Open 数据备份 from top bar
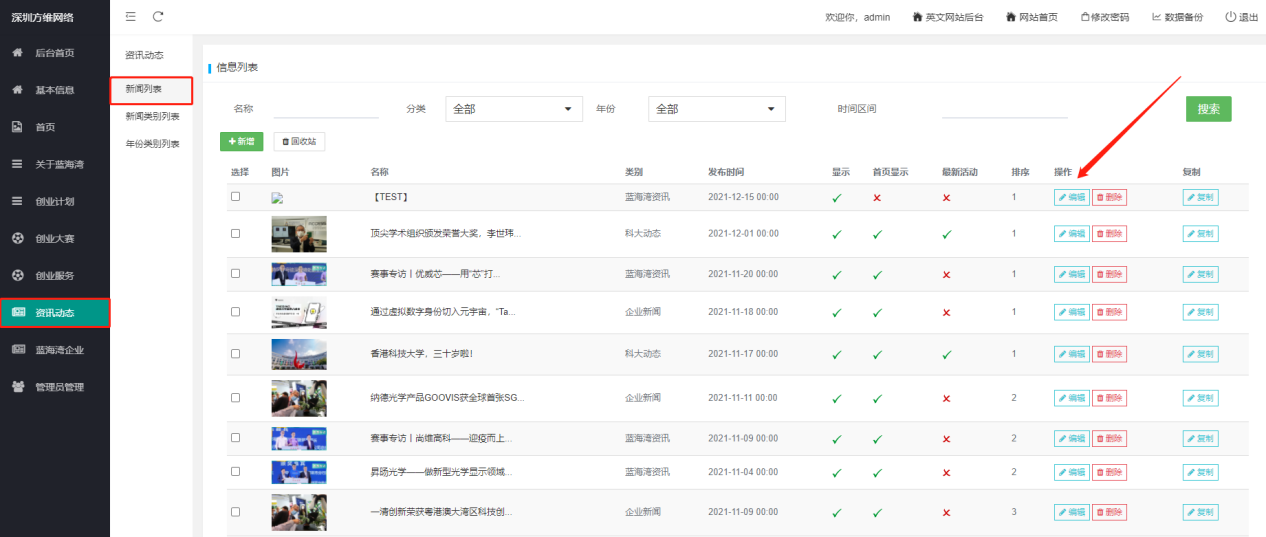Screen dimensions: 1266x537 pyautogui.click(x=1178, y=17)
